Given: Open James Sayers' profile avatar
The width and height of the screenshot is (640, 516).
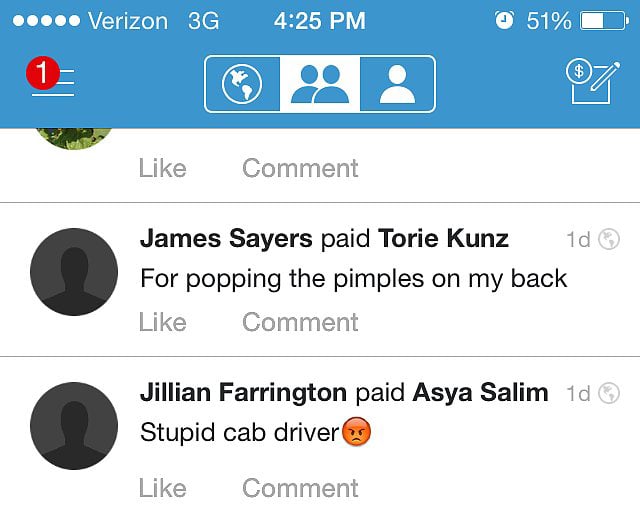Looking at the screenshot, I should [x=74, y=272].
